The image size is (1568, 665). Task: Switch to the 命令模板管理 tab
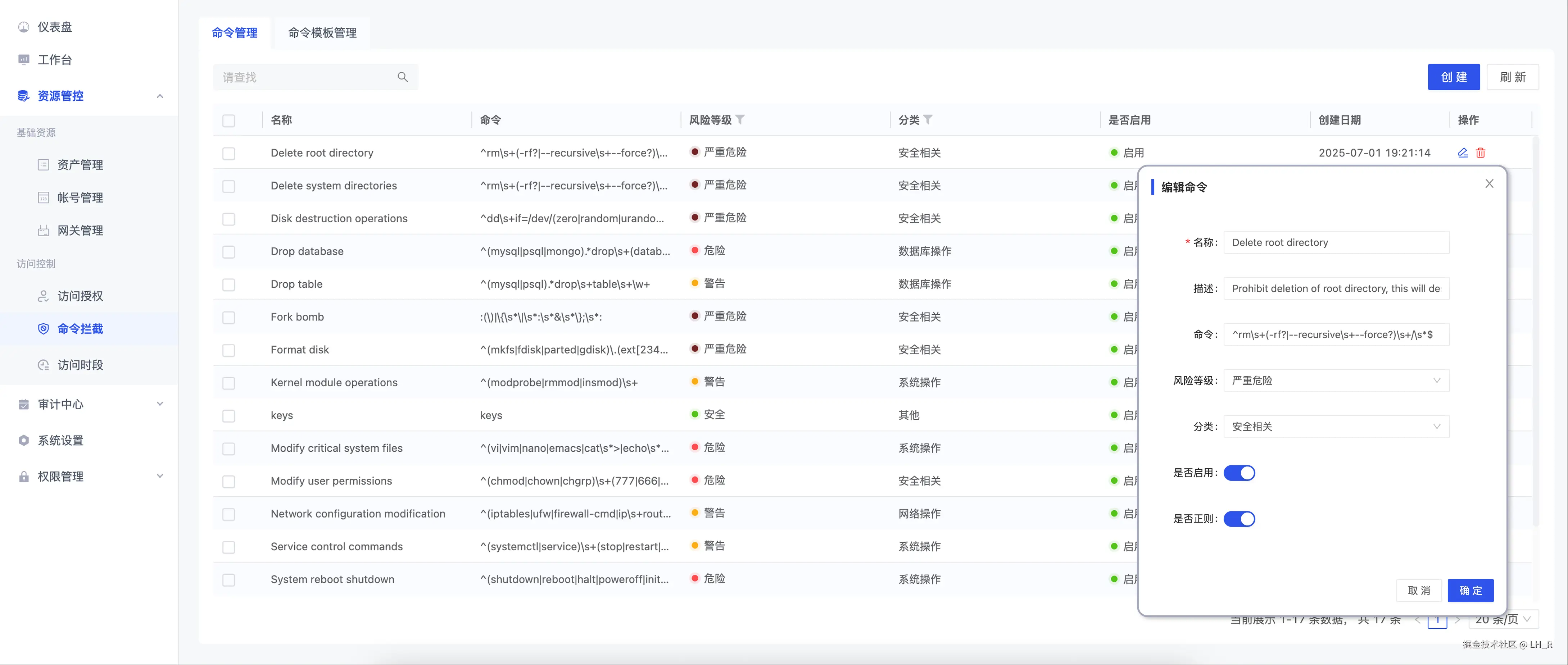322,33
